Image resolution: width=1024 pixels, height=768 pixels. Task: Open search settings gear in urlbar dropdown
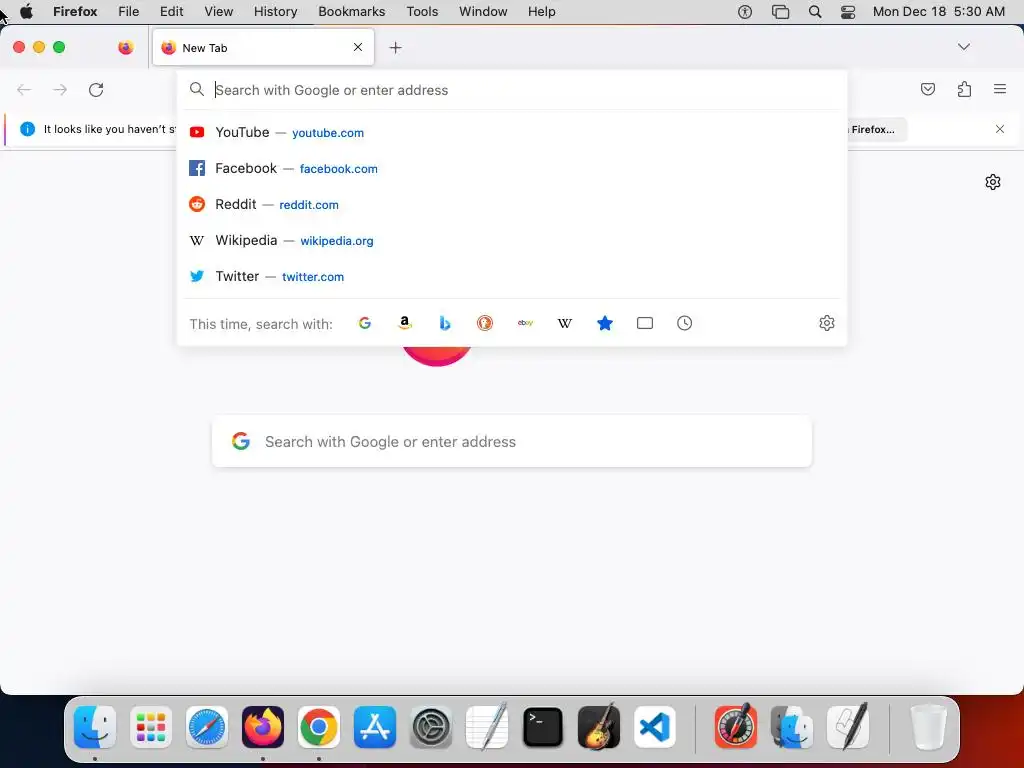pos(827,323)
